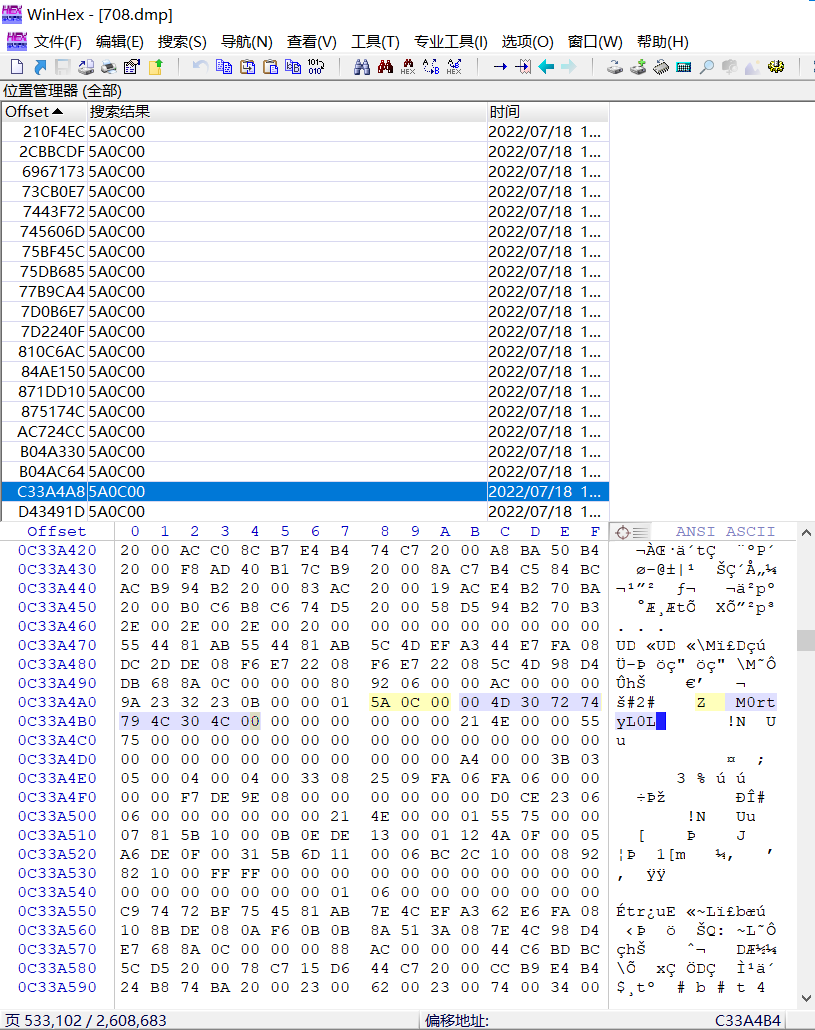Viewport: 815px width, 1030px height.
Task: Open a new file with the blank page icon
Action: [17, 68]
